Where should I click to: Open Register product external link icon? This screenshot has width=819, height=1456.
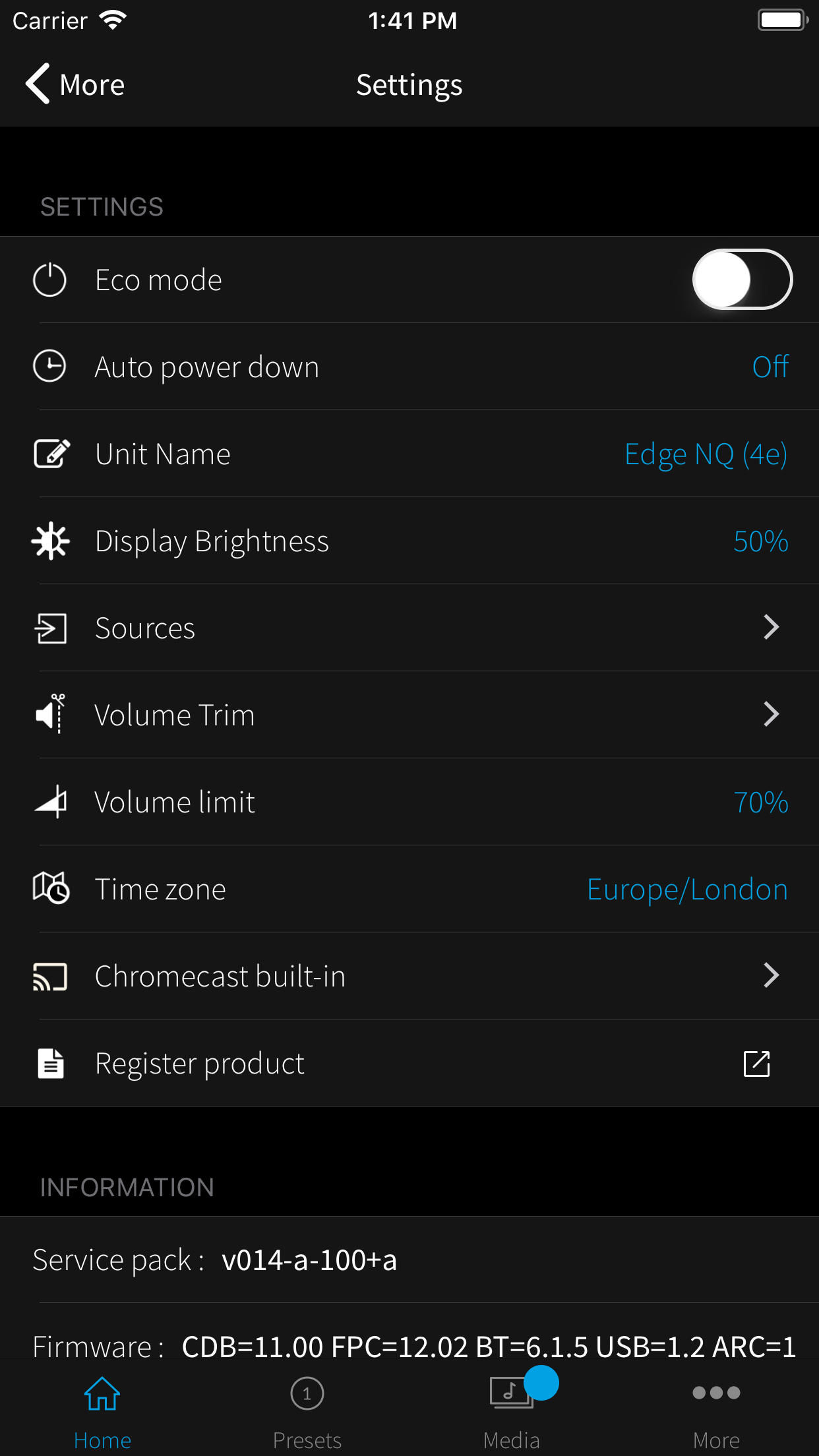pos(757,1064)
